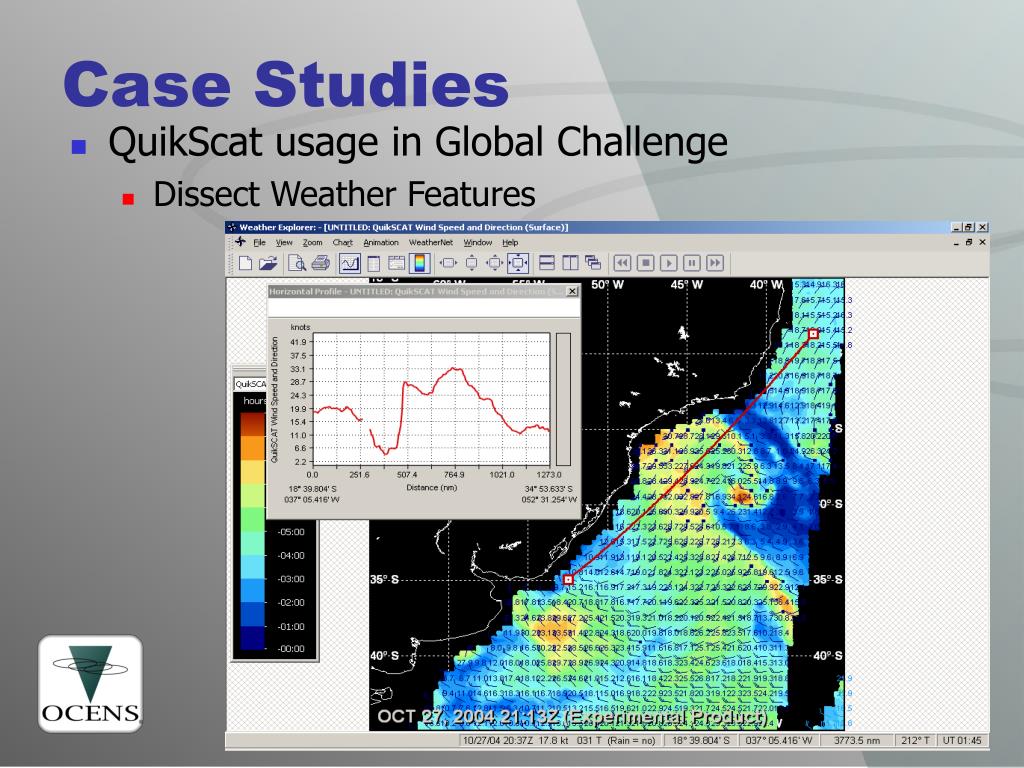
Task: Click the horizontal pan arrows icon
Action: pyautogui.click(x=448, y=263)
